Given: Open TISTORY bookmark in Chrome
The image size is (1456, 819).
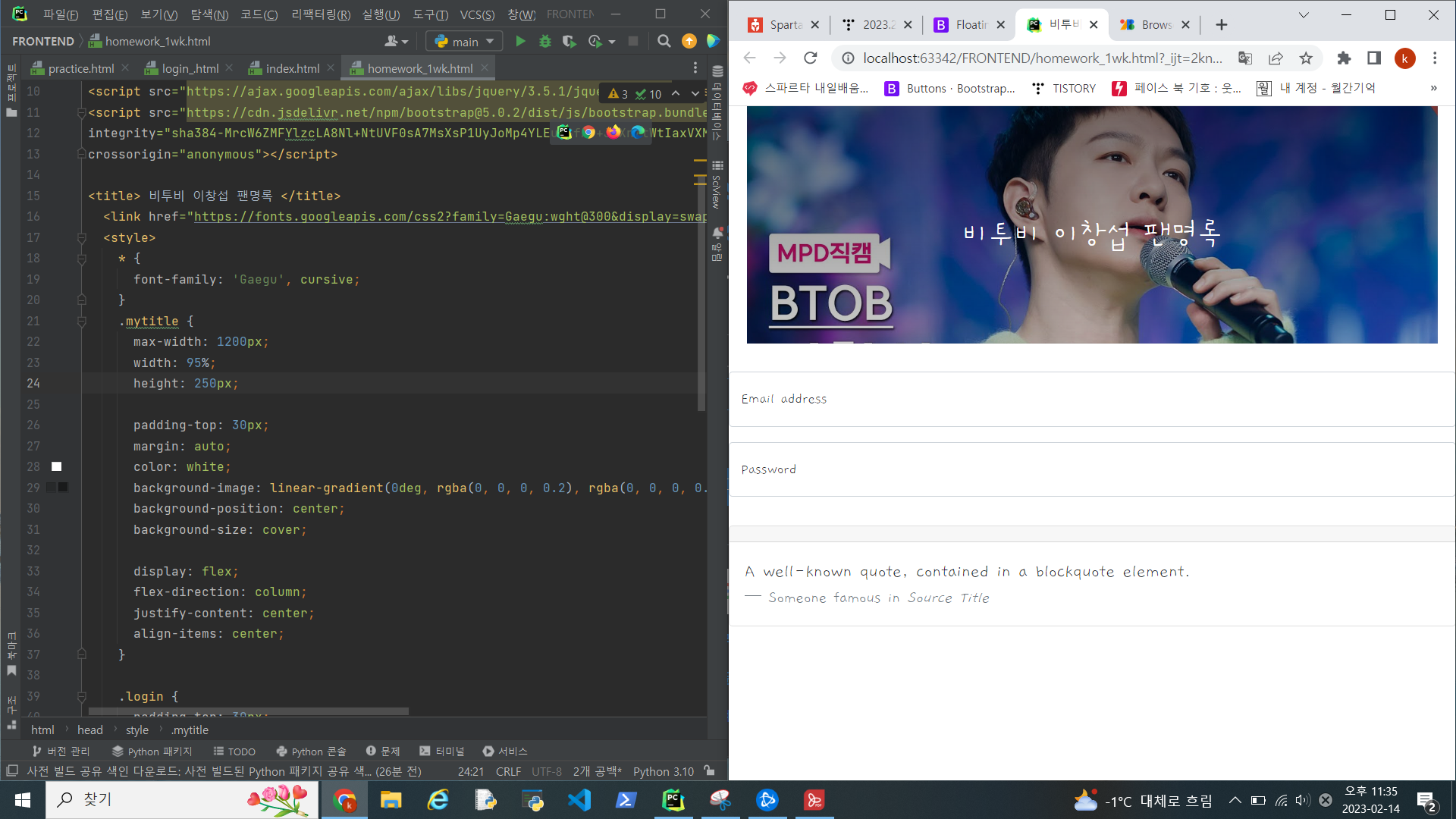Looking at the screenshot, I should (1064, 88).
